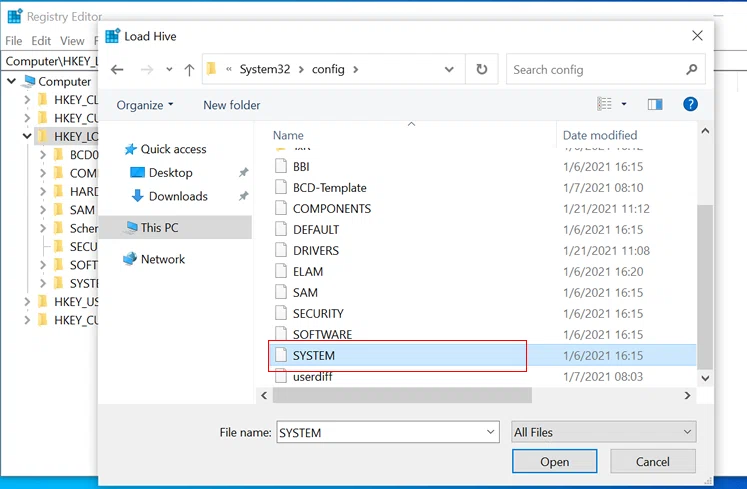Refresh the config folder listing
The image size is (747, 489).
pyautogui.click(x=482, y=70)
